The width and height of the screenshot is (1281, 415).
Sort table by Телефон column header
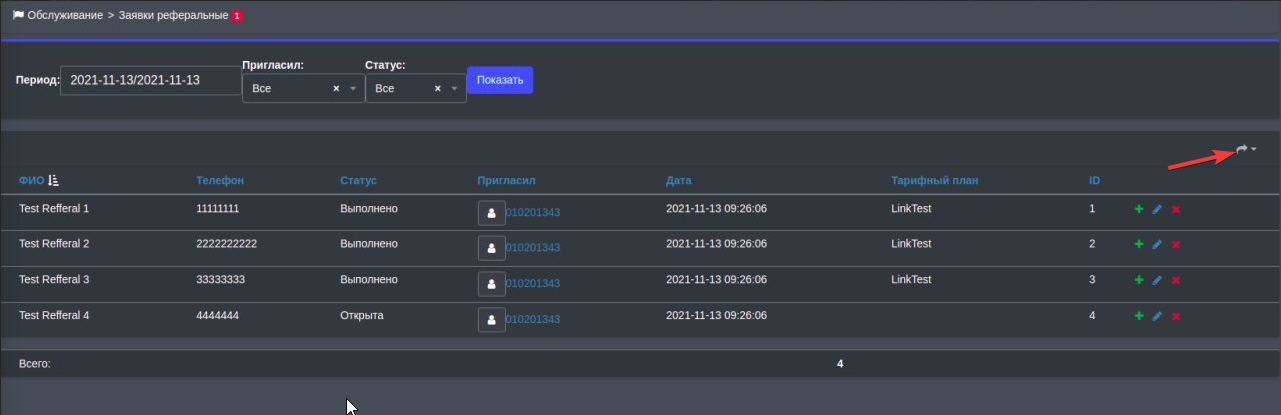tap(220, 180)
